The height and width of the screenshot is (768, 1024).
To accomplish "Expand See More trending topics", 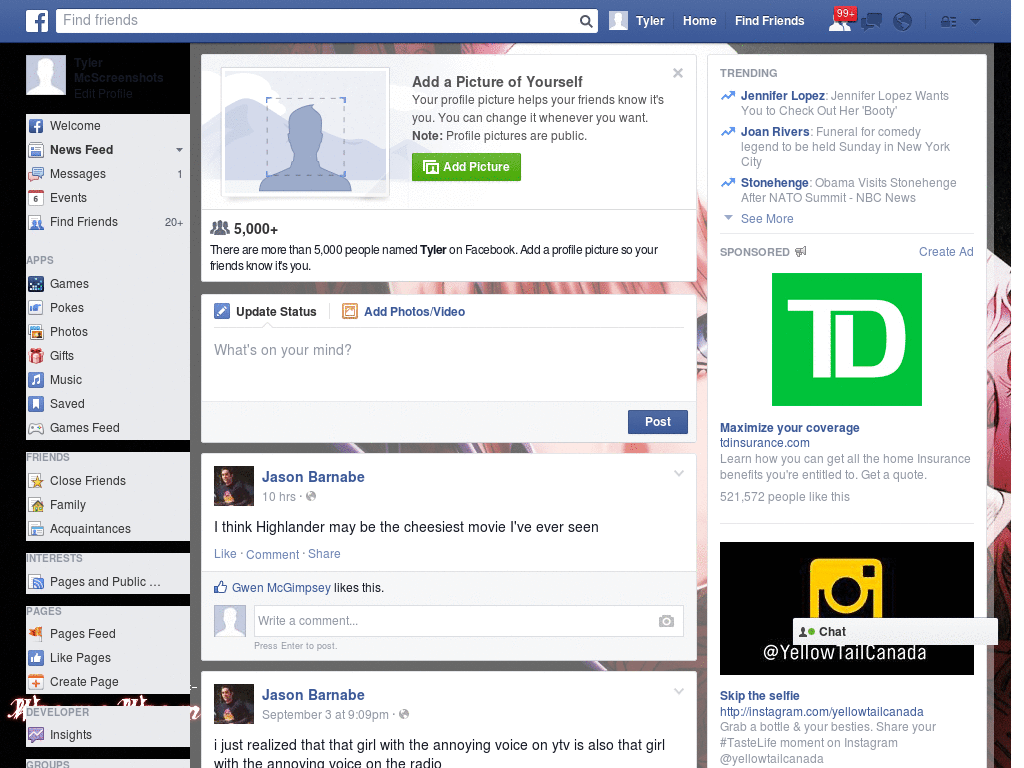I will [767, 219].
